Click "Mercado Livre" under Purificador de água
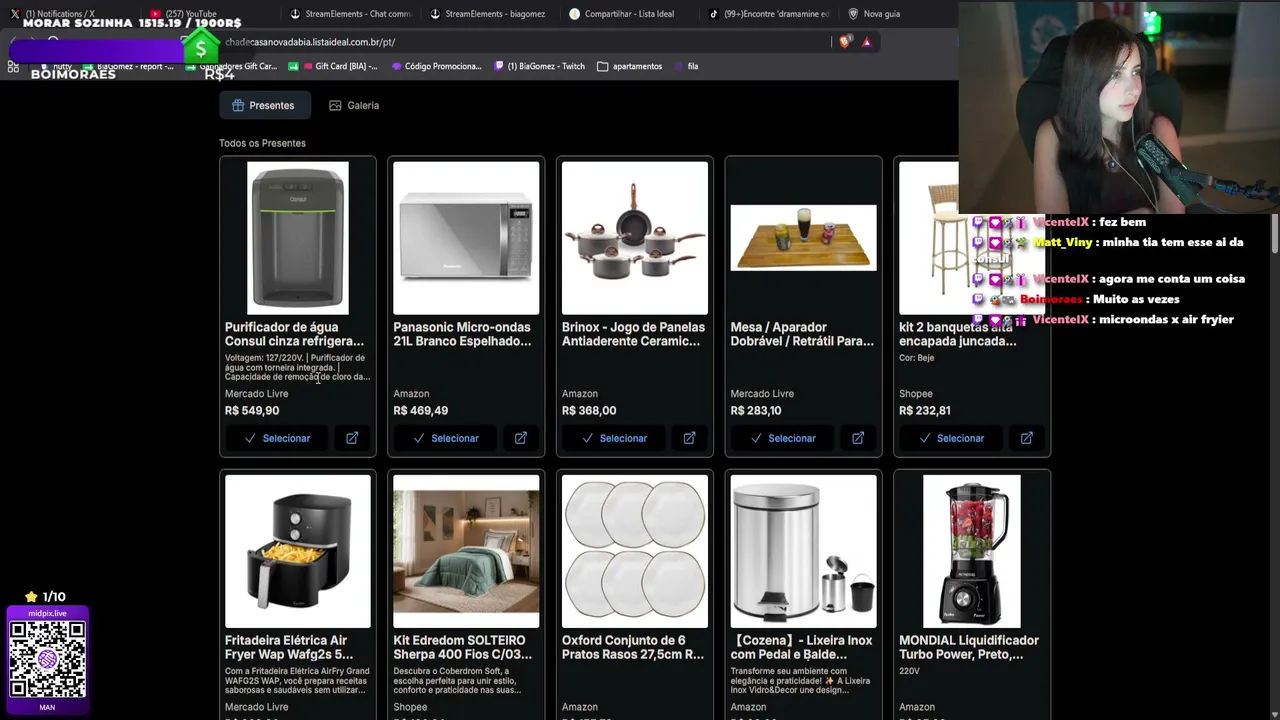 [256, 394]
